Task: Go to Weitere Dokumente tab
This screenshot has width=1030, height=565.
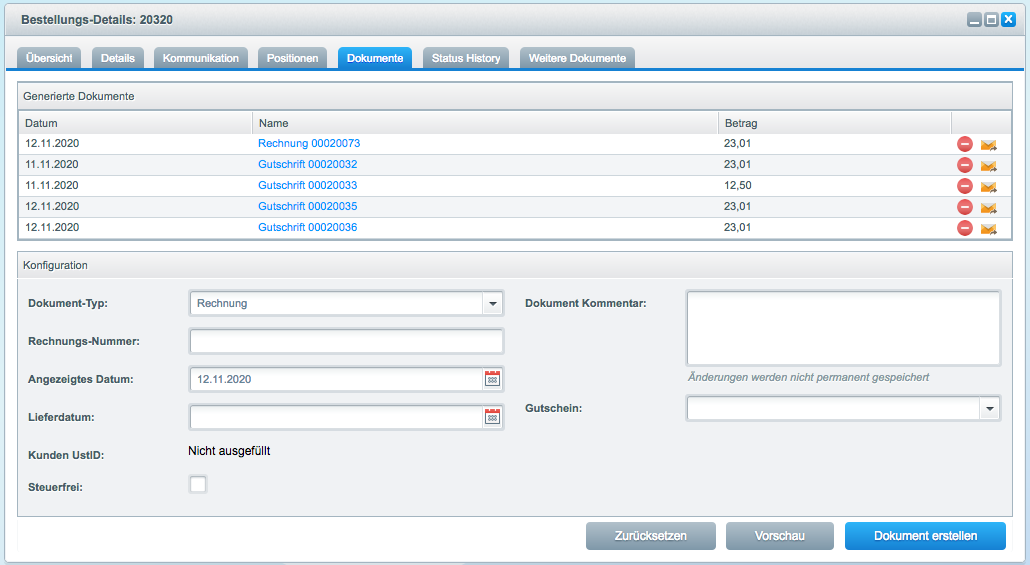Action: pos(577,58)
